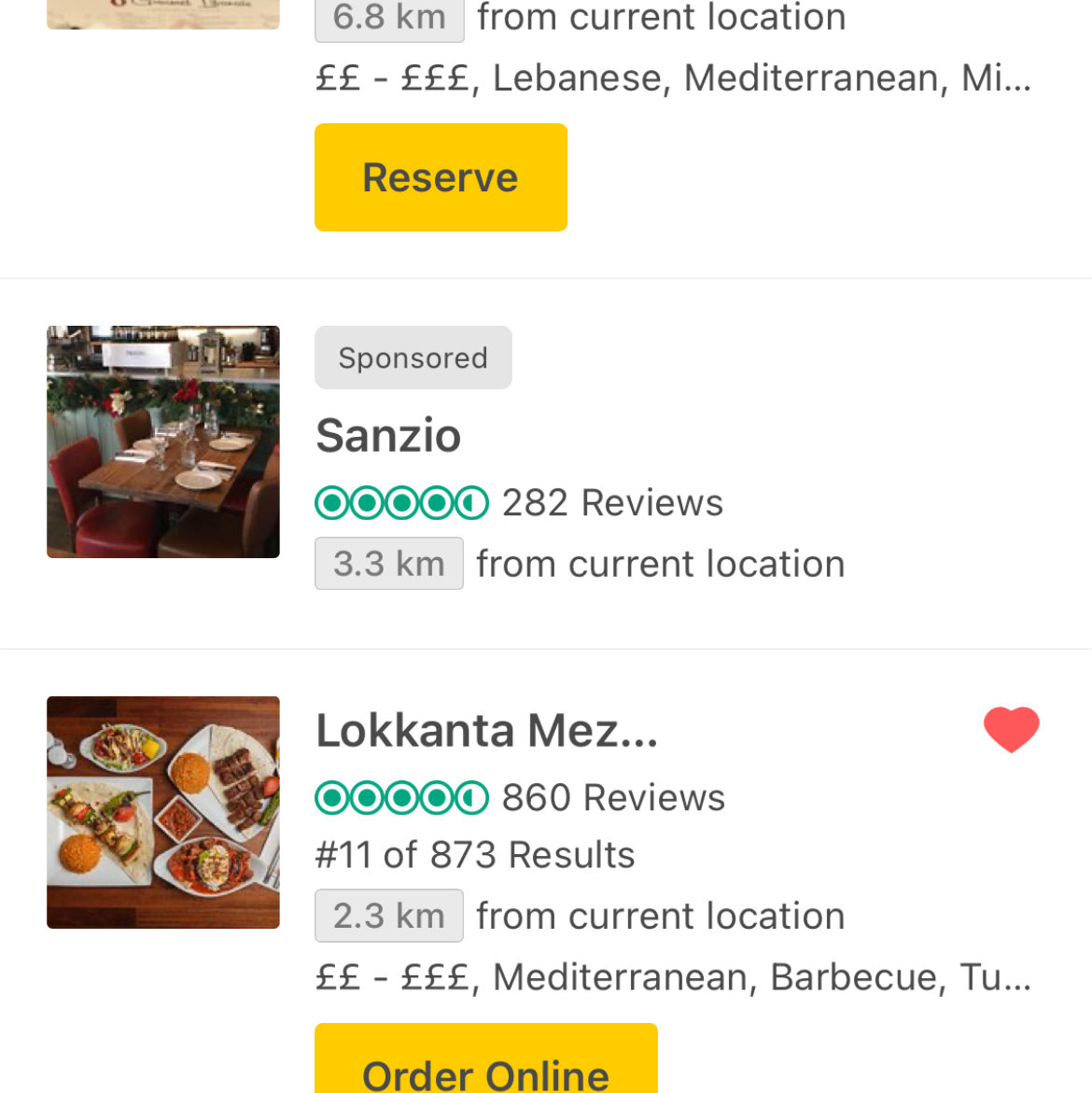1092x1093 pixels.
Task: Open the Lokkanta Mez food photo
Action: (163, 812)
